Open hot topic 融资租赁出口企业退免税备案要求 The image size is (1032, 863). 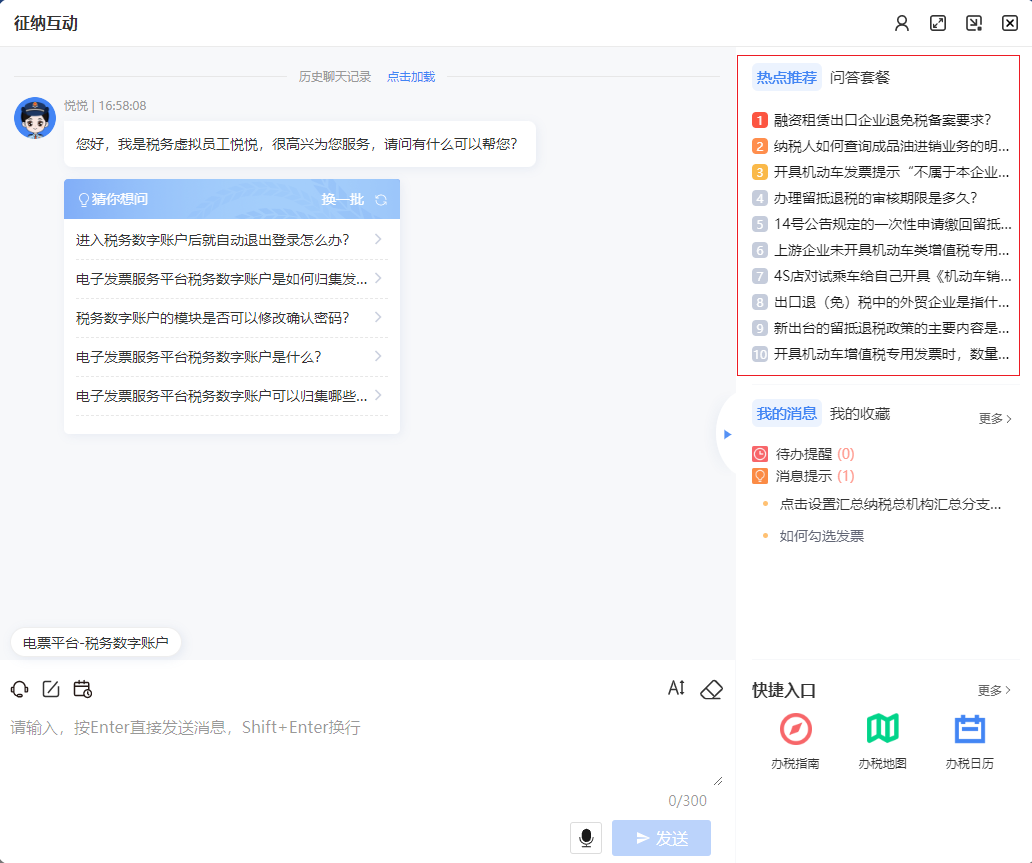pyautogui.click(x=882, y=120)
